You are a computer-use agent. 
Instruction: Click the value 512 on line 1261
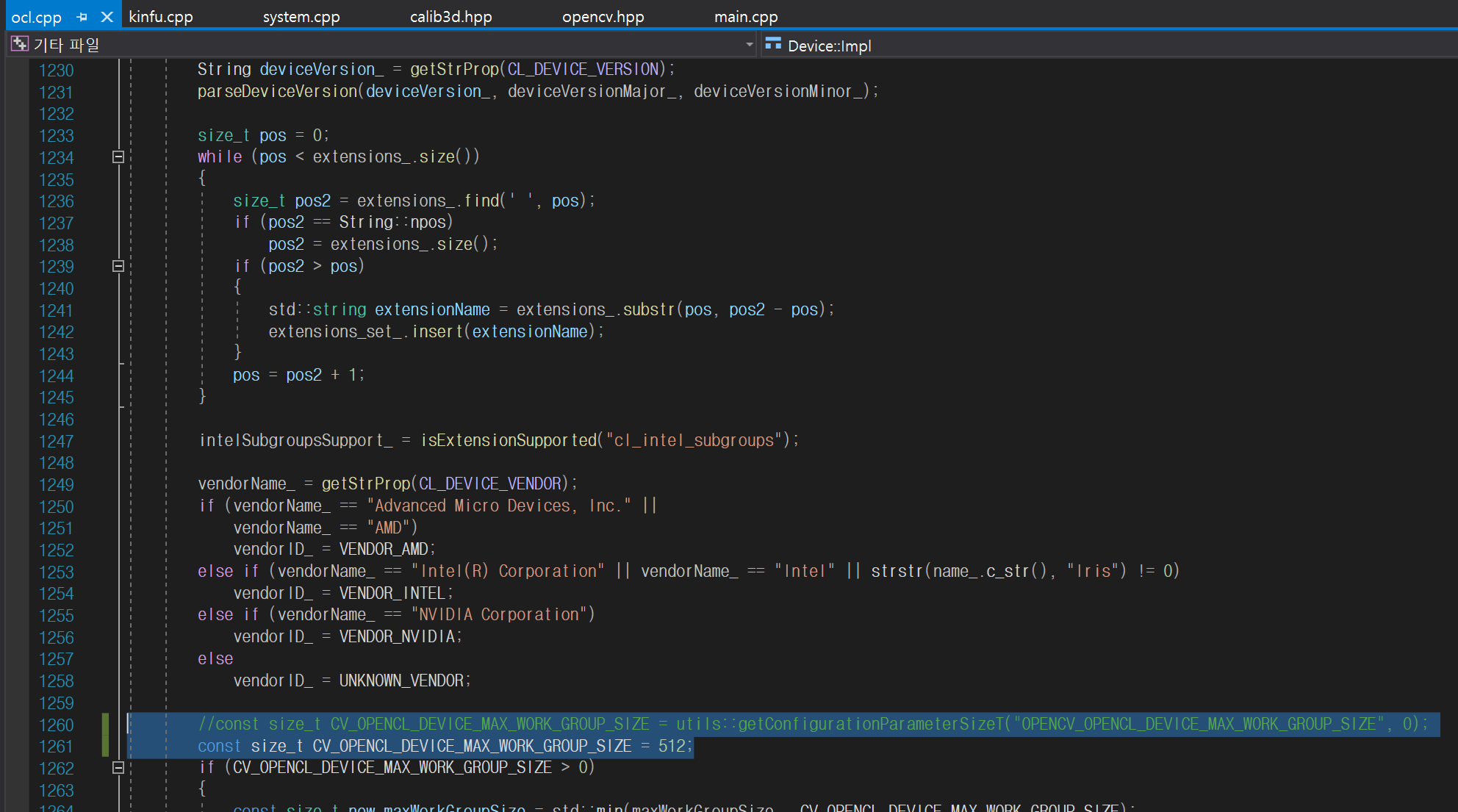[671, 746]
